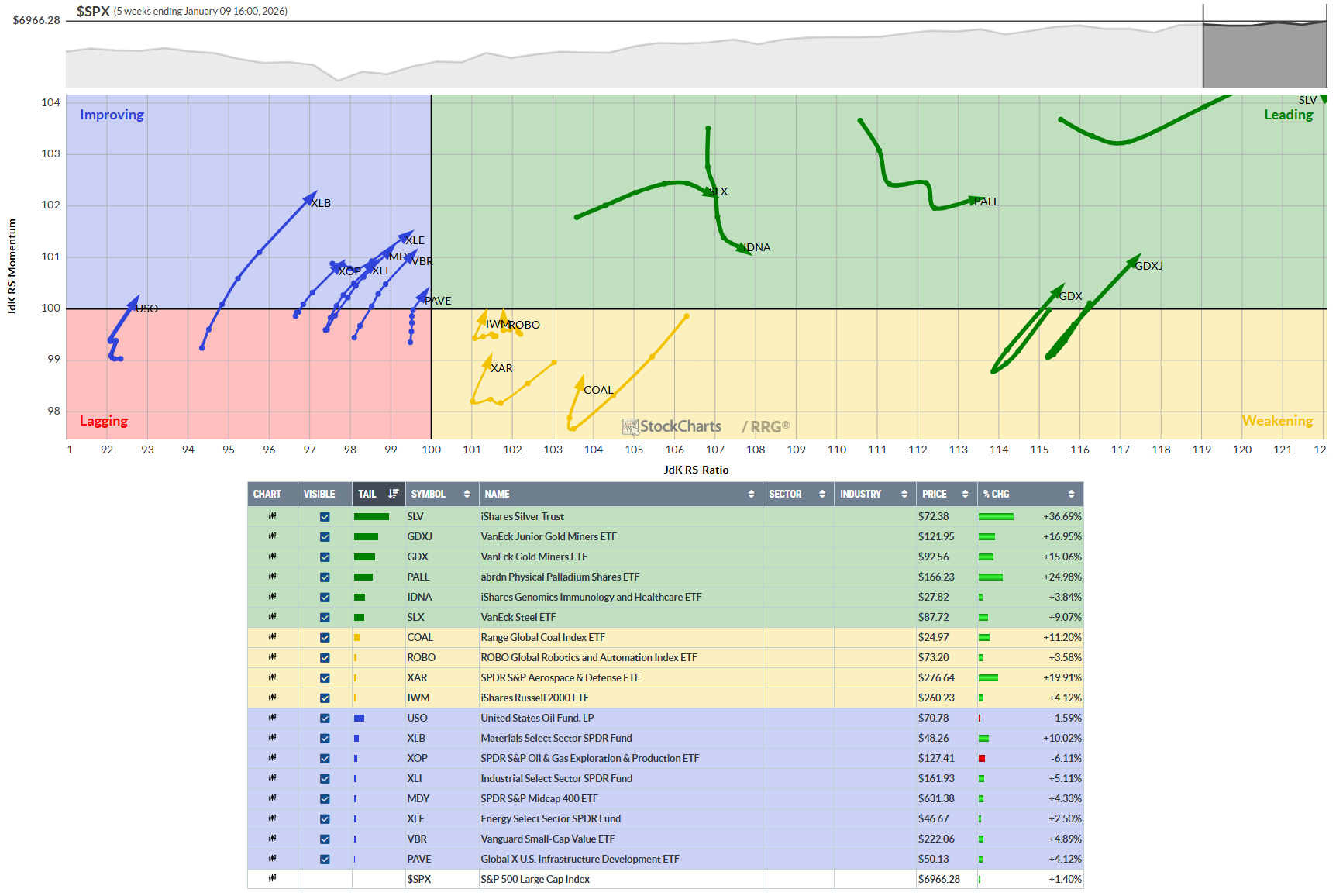
Task: Click chart icon in IWM row
Action: pos(272,698)
